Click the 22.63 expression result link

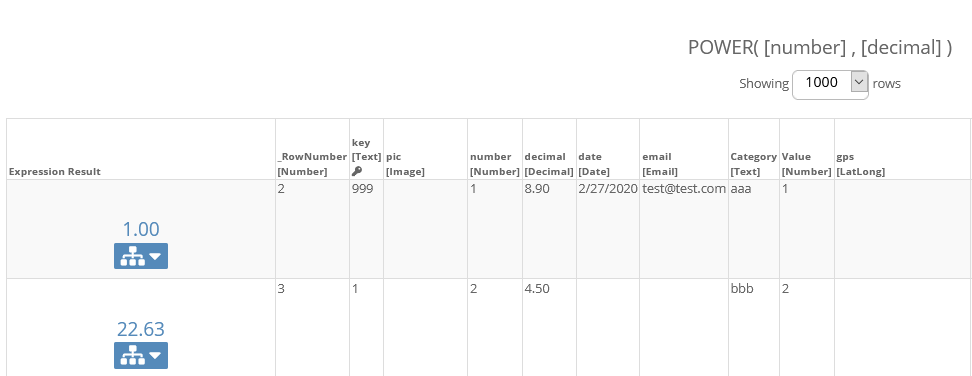(x=141, y=329)
